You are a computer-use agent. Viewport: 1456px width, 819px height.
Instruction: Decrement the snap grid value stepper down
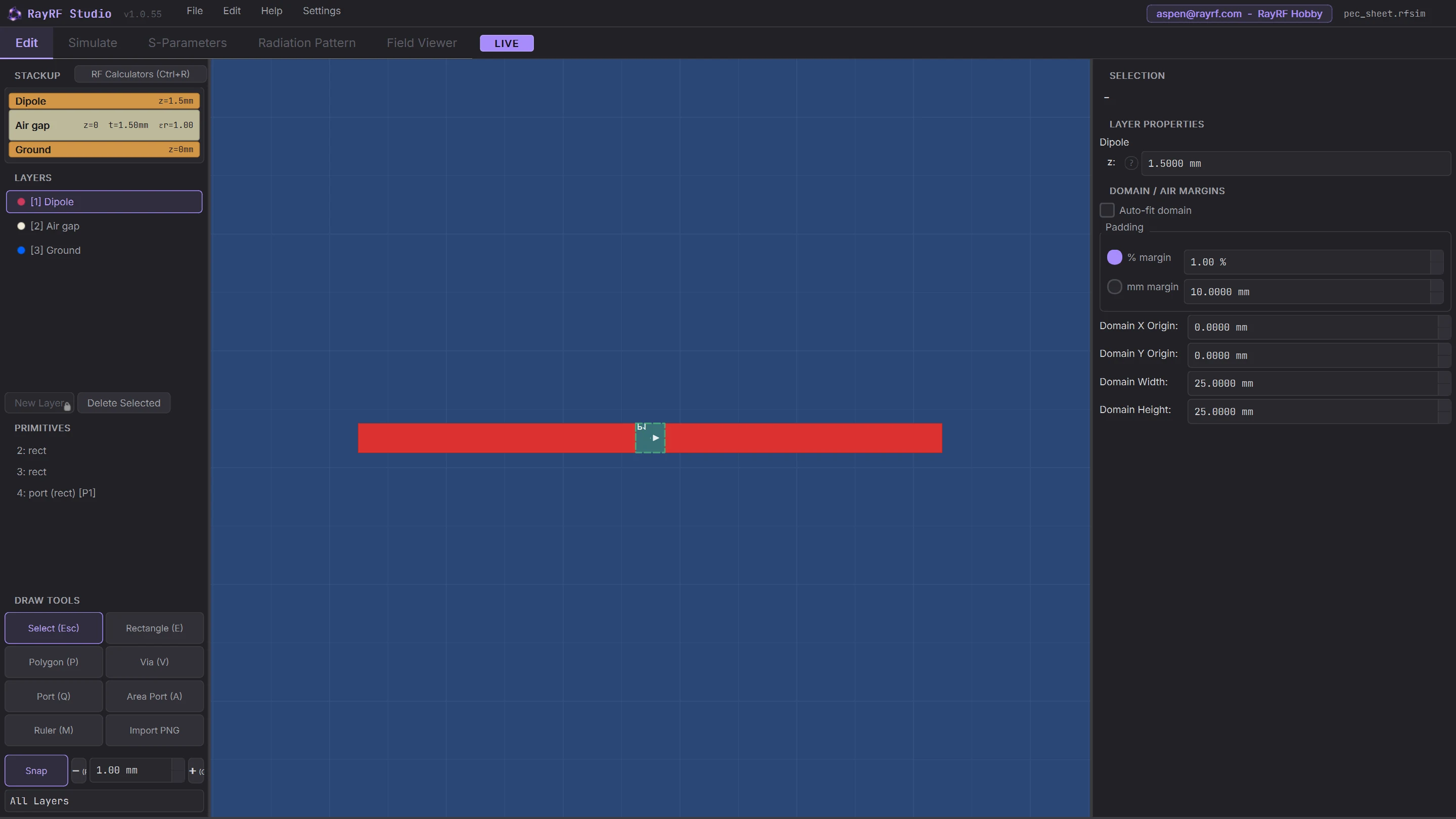178,777
